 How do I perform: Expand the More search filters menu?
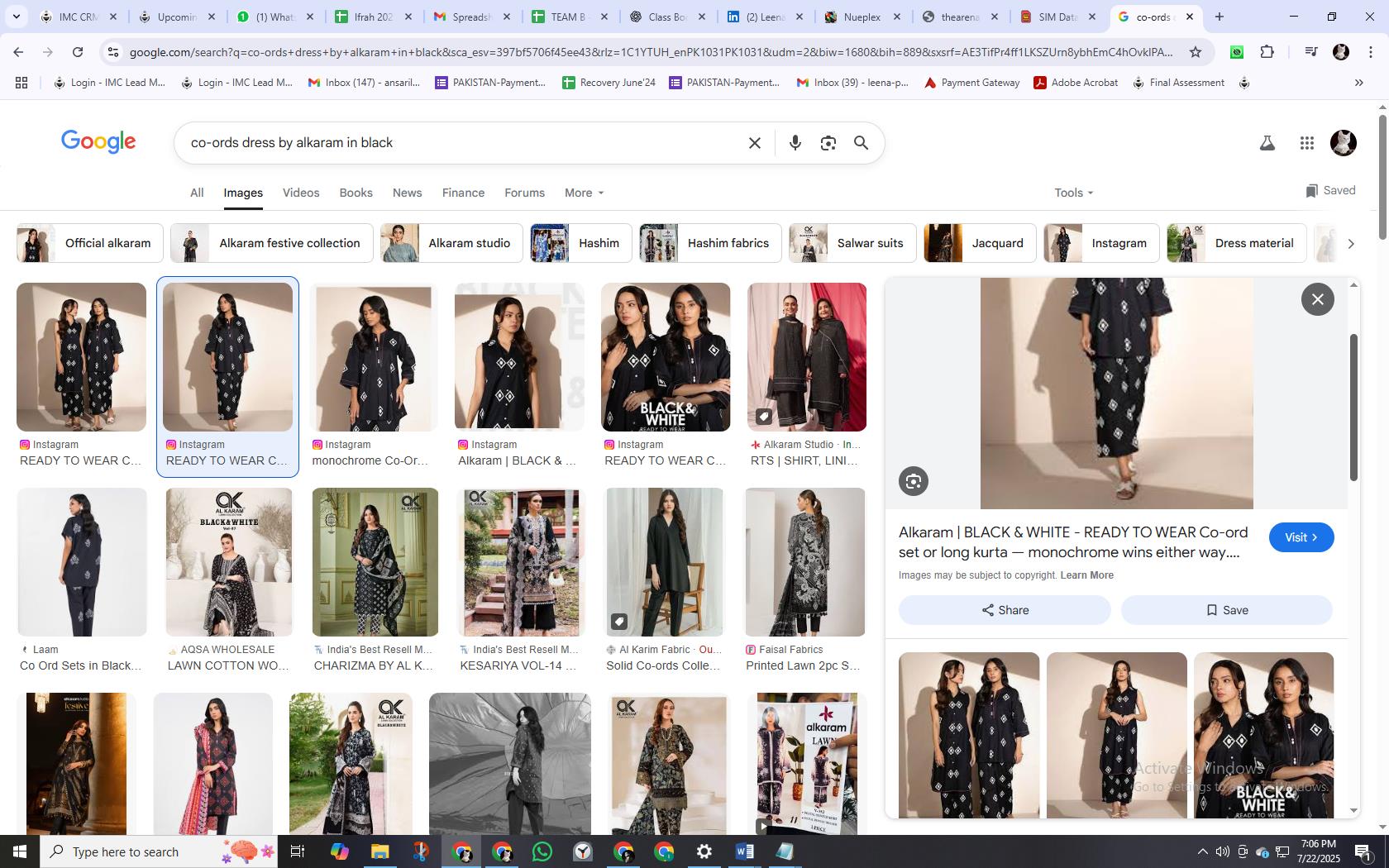coord(584,193)
